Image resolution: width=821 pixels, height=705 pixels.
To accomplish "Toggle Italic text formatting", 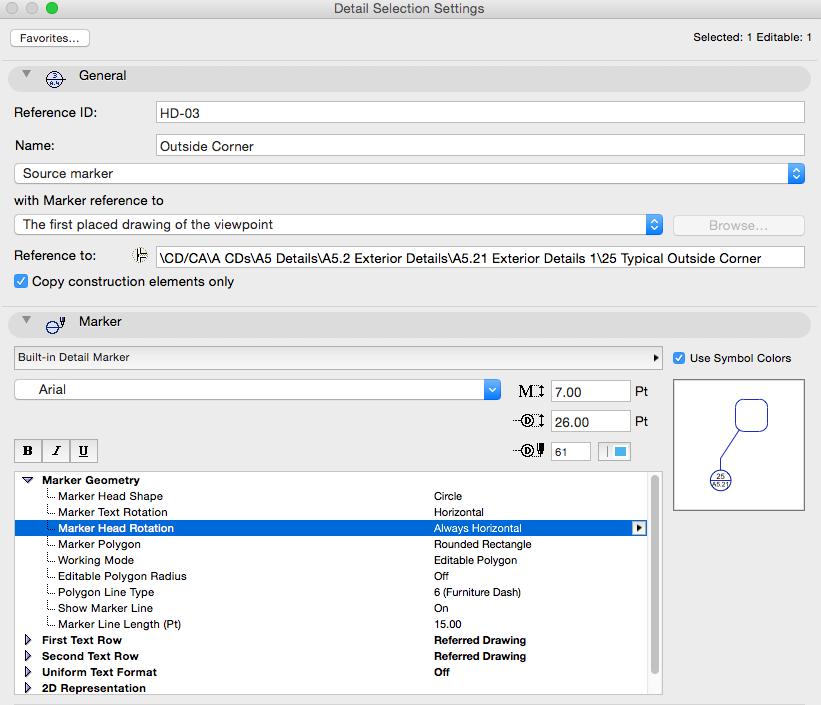I will click(x=56, y=451).
